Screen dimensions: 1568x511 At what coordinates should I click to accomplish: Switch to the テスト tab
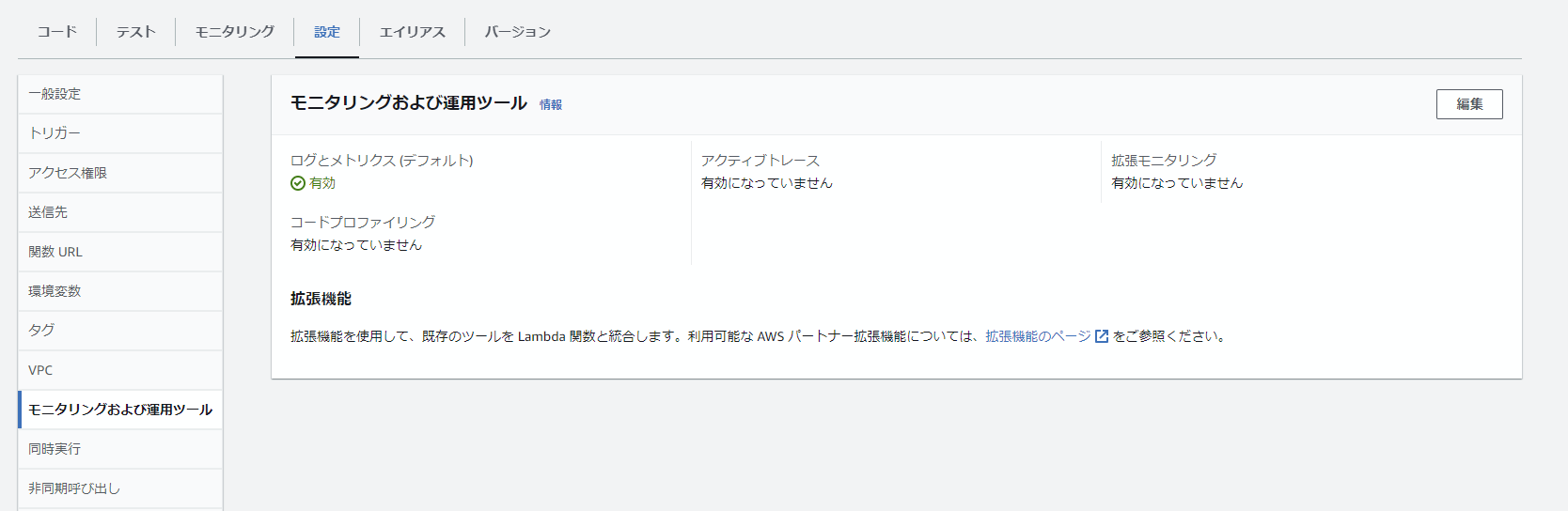(x=135, y=32)
